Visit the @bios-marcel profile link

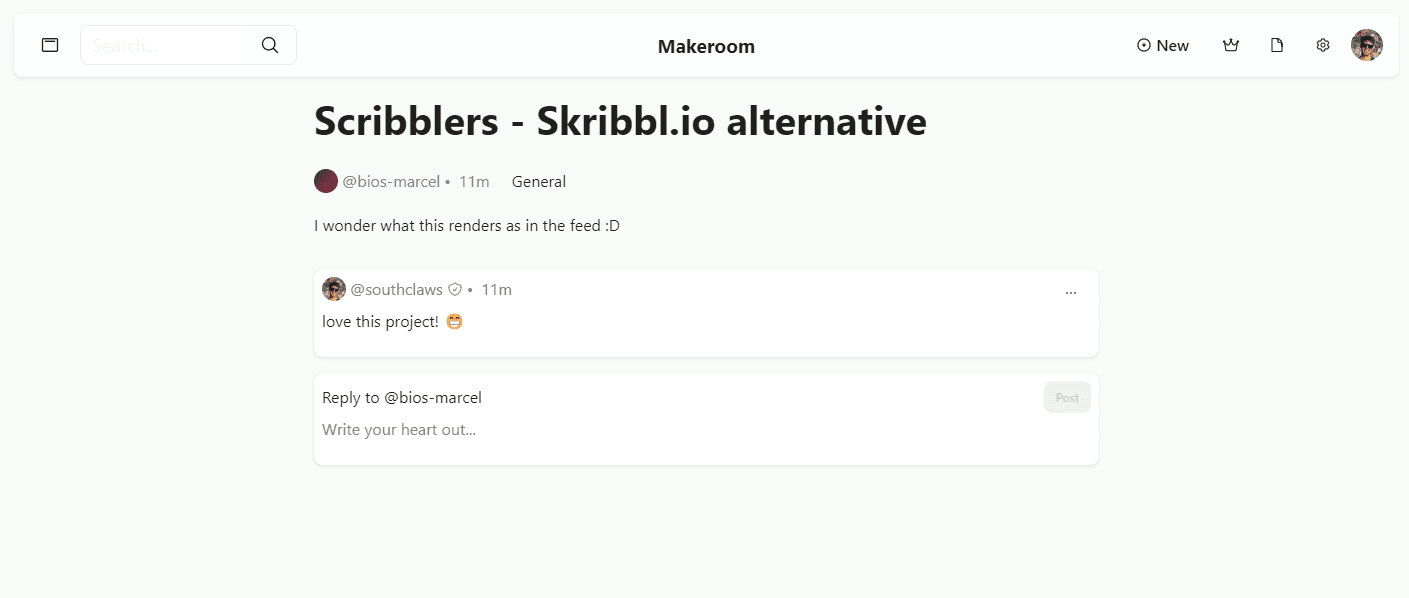(x=391, y=182)
